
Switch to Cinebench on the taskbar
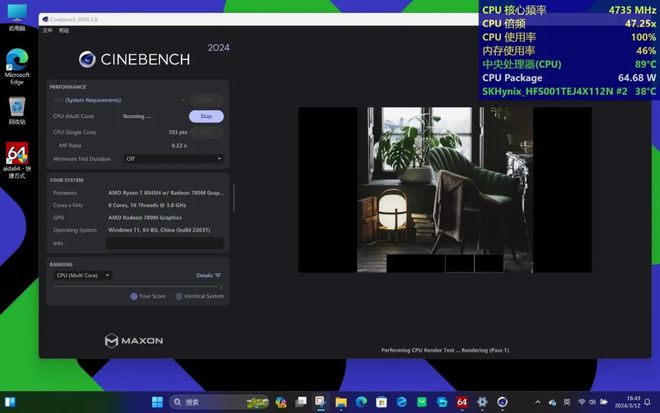[x=502, y=402]
